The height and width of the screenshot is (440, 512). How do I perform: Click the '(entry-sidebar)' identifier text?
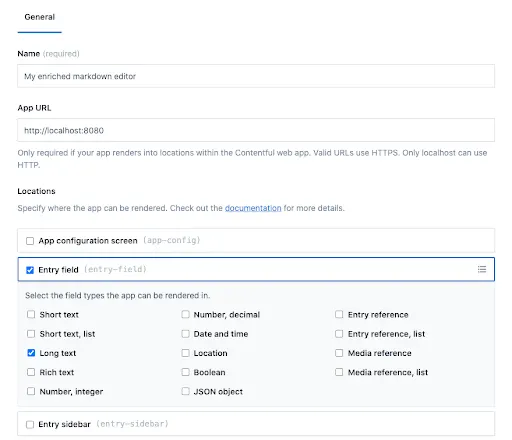[132, 424]
